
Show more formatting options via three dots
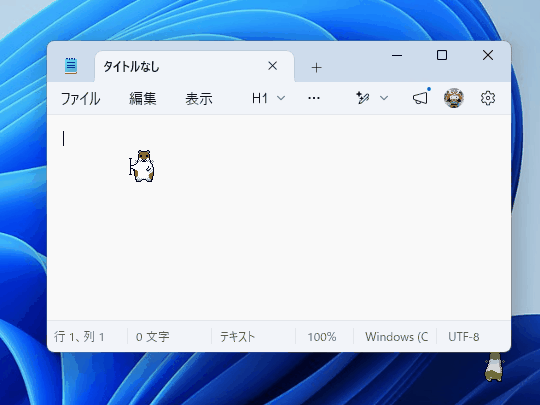click(314, 98)
